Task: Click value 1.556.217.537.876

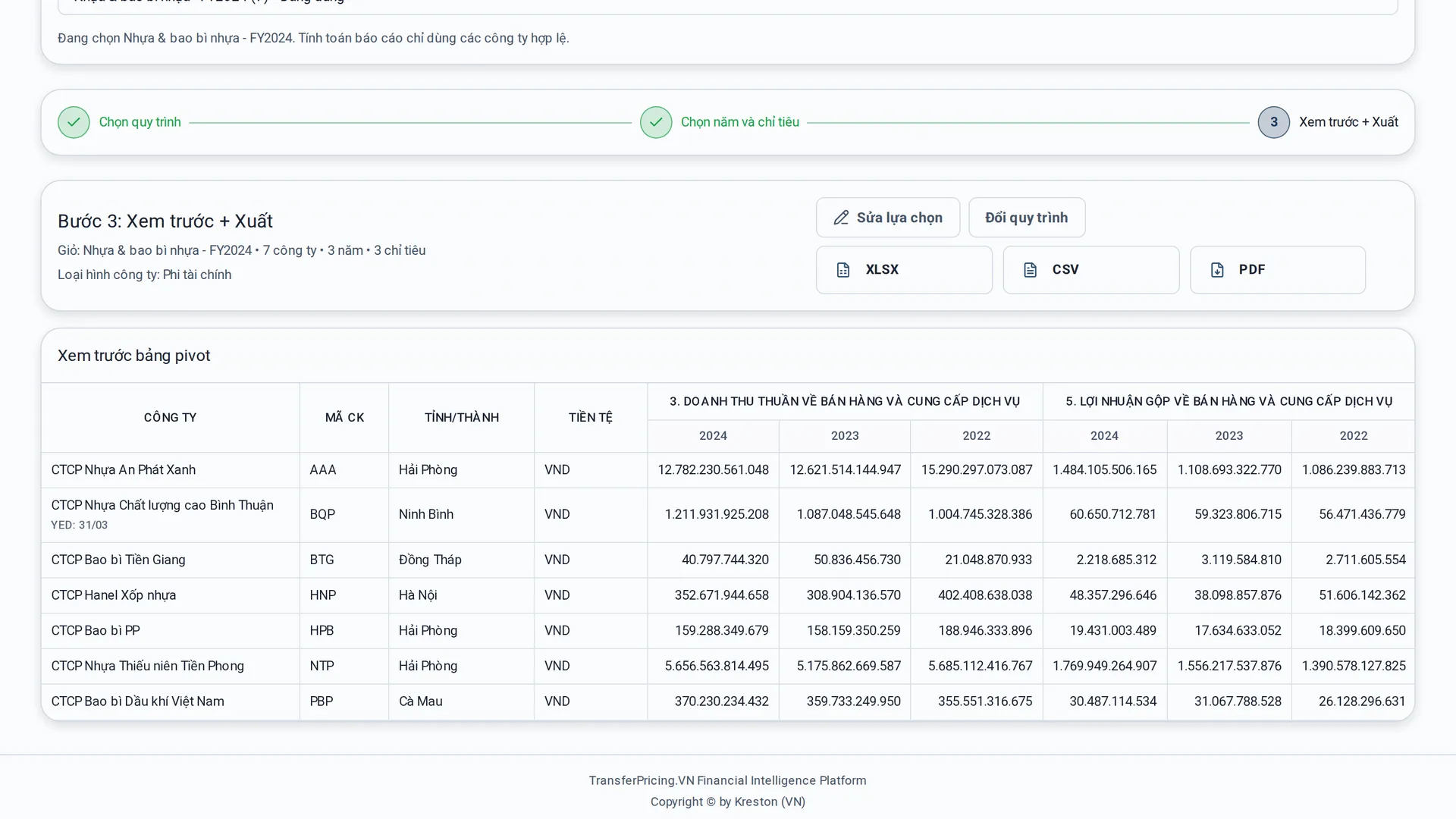Action: (1229, 666)
